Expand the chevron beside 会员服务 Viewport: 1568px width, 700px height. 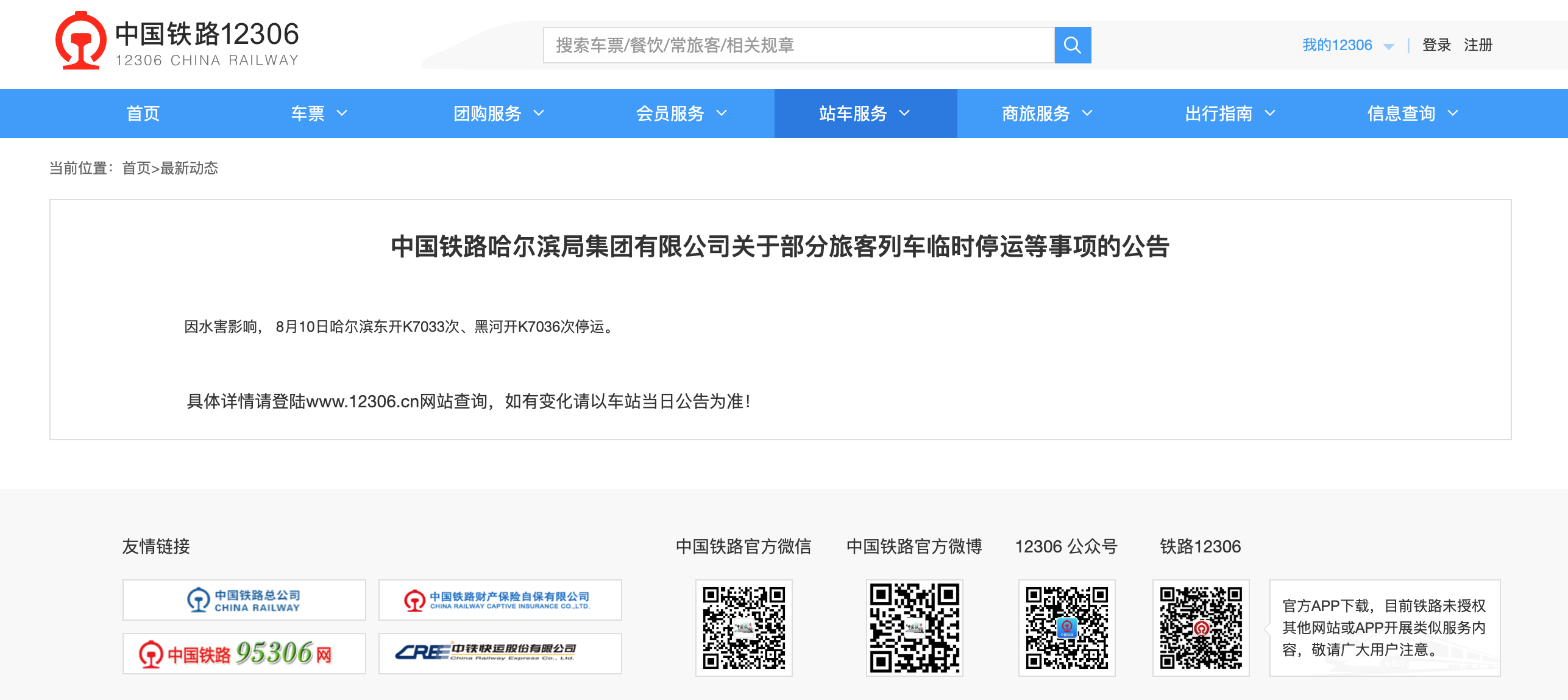[x=722, y=113]
